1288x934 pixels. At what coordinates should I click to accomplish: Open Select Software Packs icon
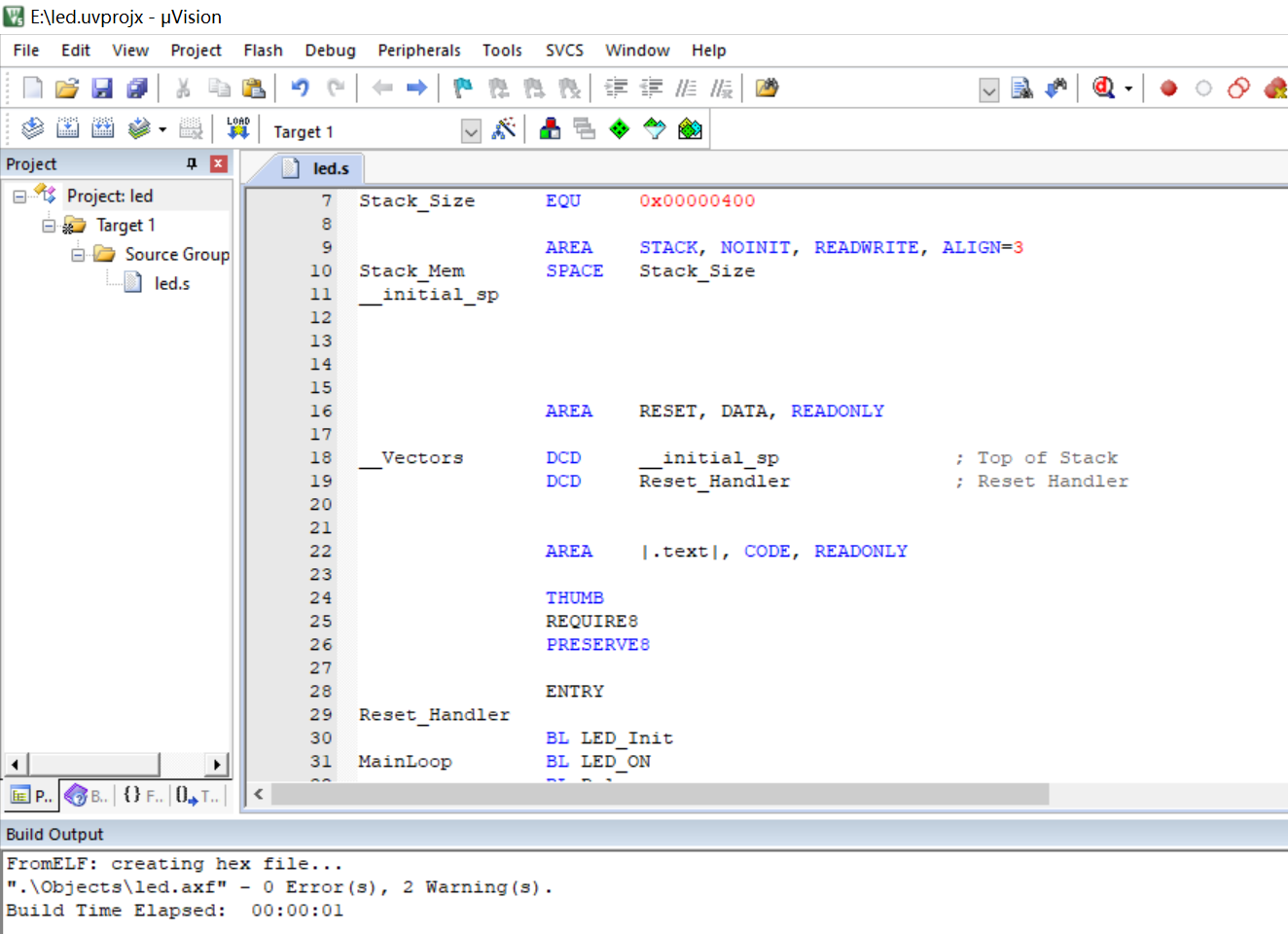tap(655, 128)
